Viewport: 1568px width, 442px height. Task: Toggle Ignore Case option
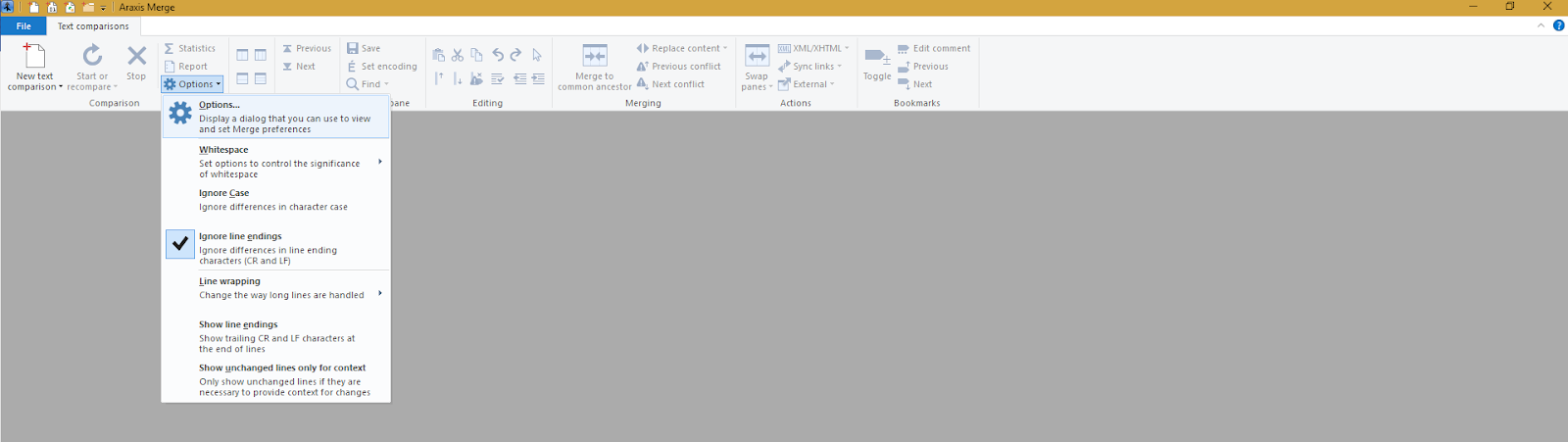pyautogui.click(x=276, y=201)
